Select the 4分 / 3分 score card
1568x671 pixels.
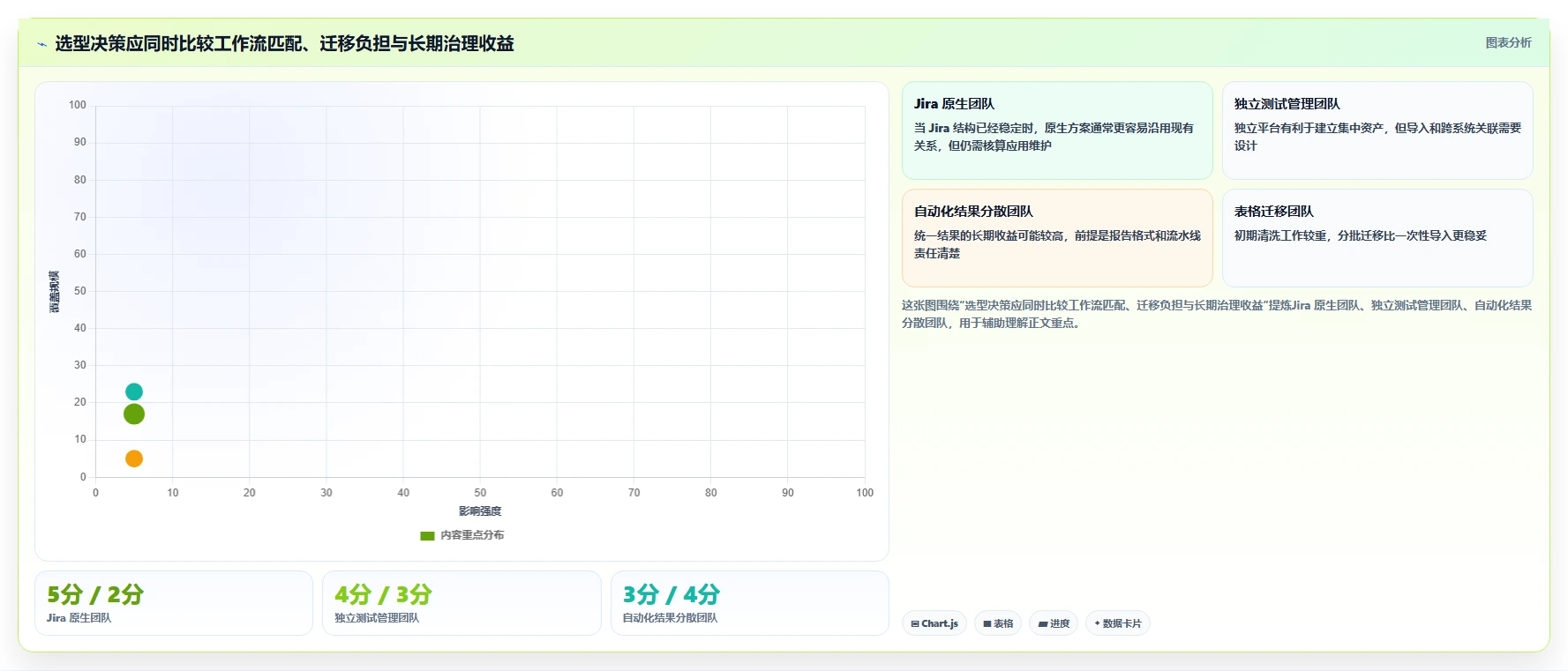click(461, 603)
